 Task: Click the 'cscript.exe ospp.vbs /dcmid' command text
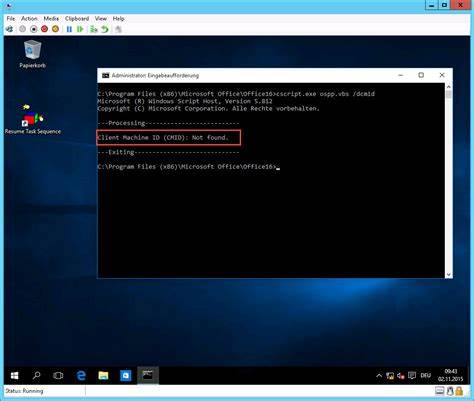coord(325,94)
